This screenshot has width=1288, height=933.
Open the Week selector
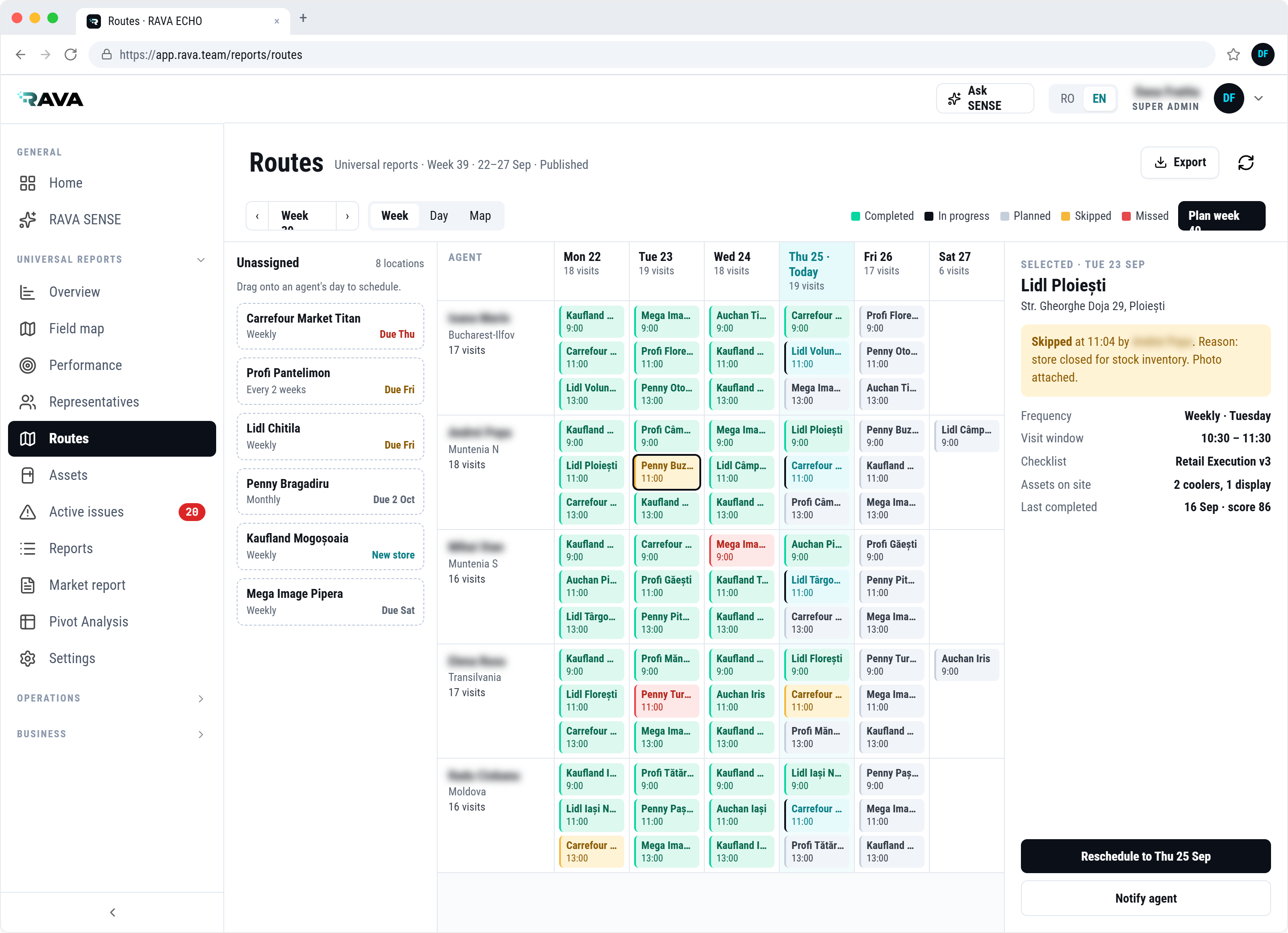click(302, 216)
